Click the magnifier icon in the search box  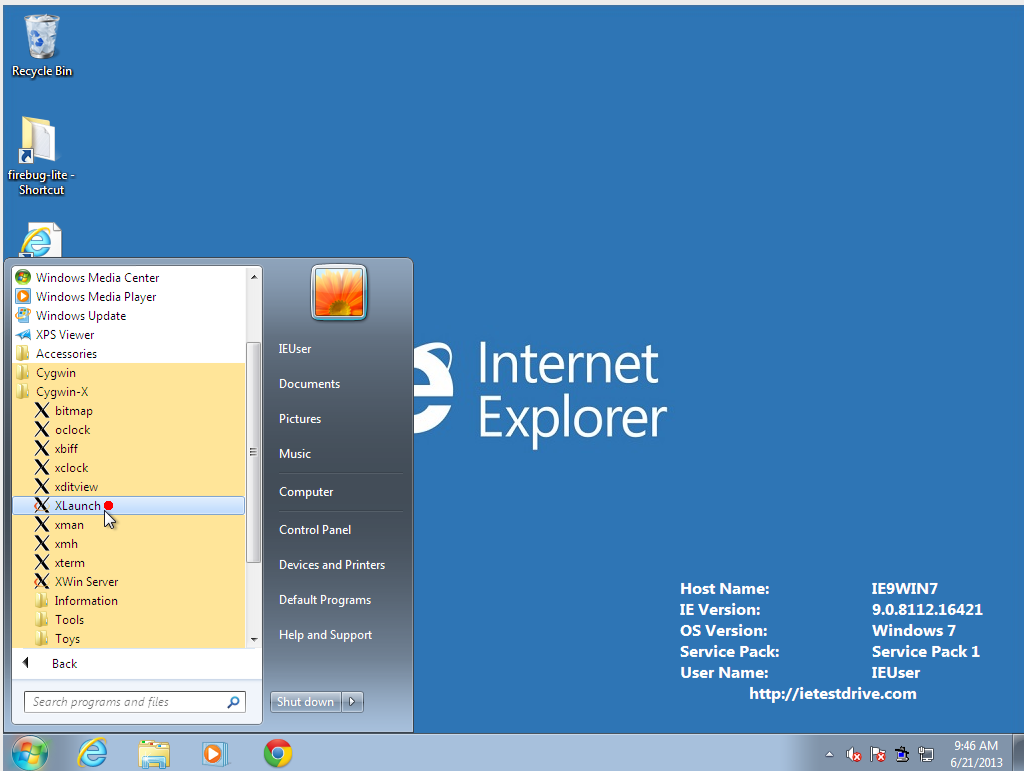point(233,702)
